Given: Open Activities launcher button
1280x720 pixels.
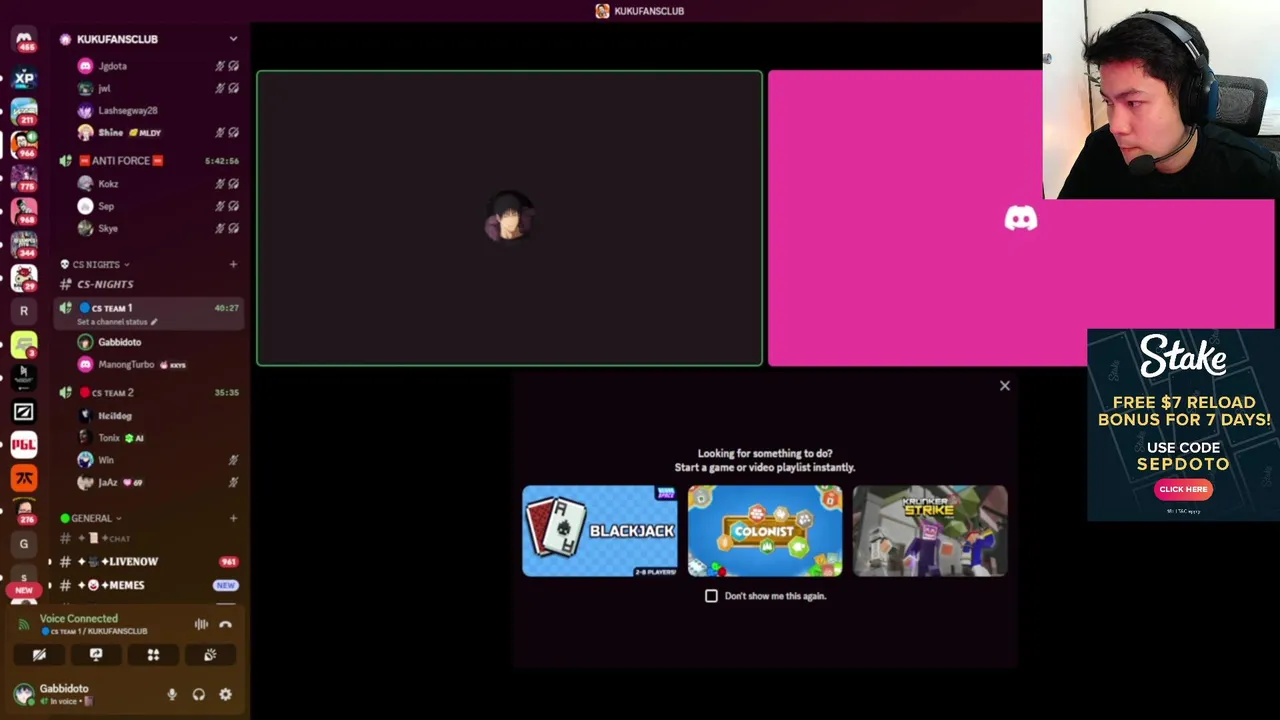Looking at the screenshot, I should (153, 655).
